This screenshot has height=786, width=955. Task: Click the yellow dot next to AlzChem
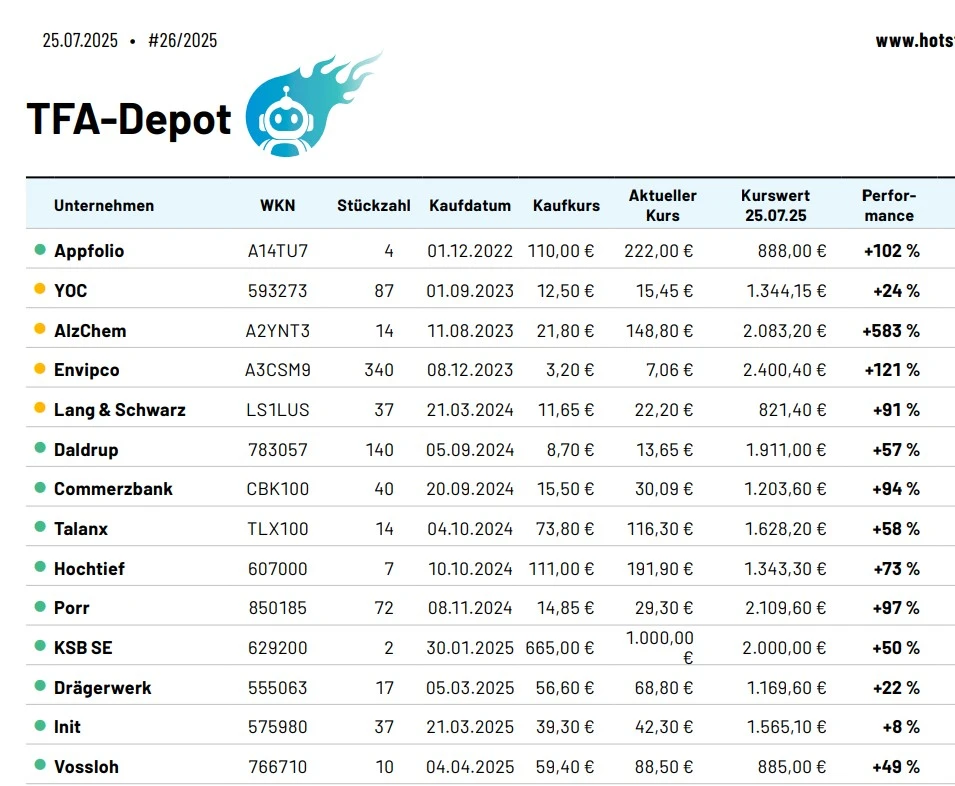[x=40, y=329]
